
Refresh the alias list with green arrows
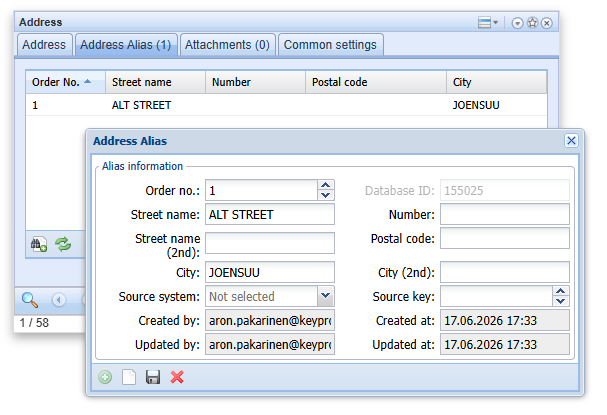pyautogui.click(x=63, y=244)
